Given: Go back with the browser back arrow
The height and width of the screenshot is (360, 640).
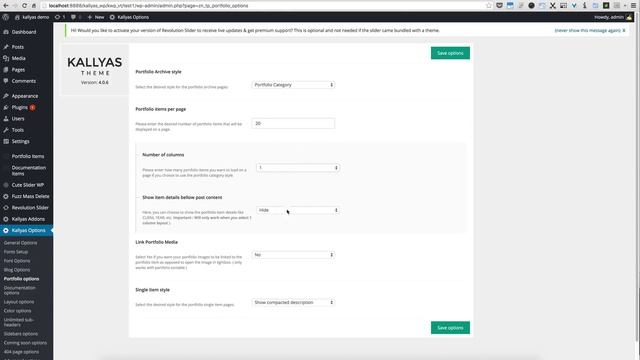Looking at the screenshot, I should click(x=6, y=6).
